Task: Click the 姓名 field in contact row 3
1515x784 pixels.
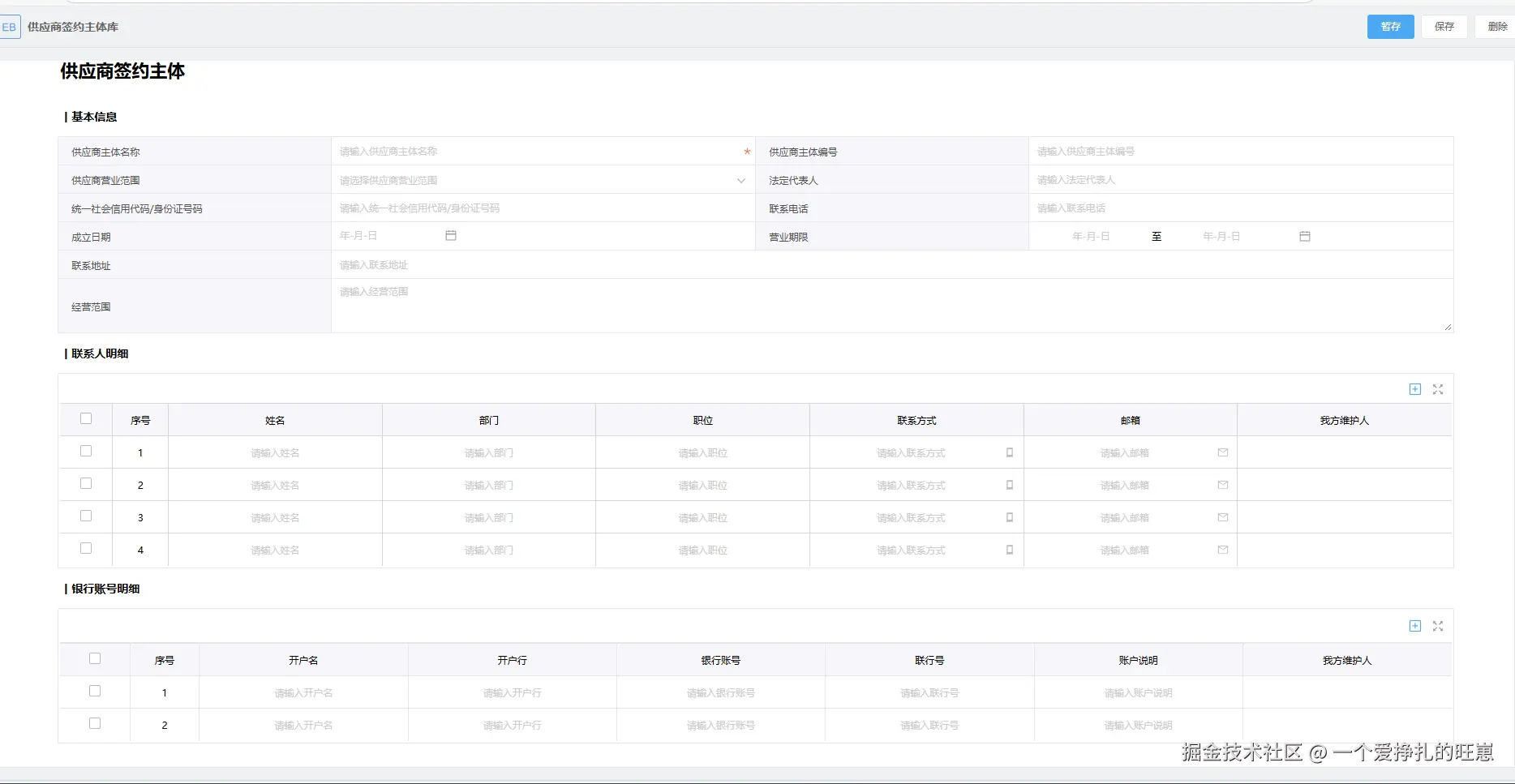Action: click(x=275, y=518)
